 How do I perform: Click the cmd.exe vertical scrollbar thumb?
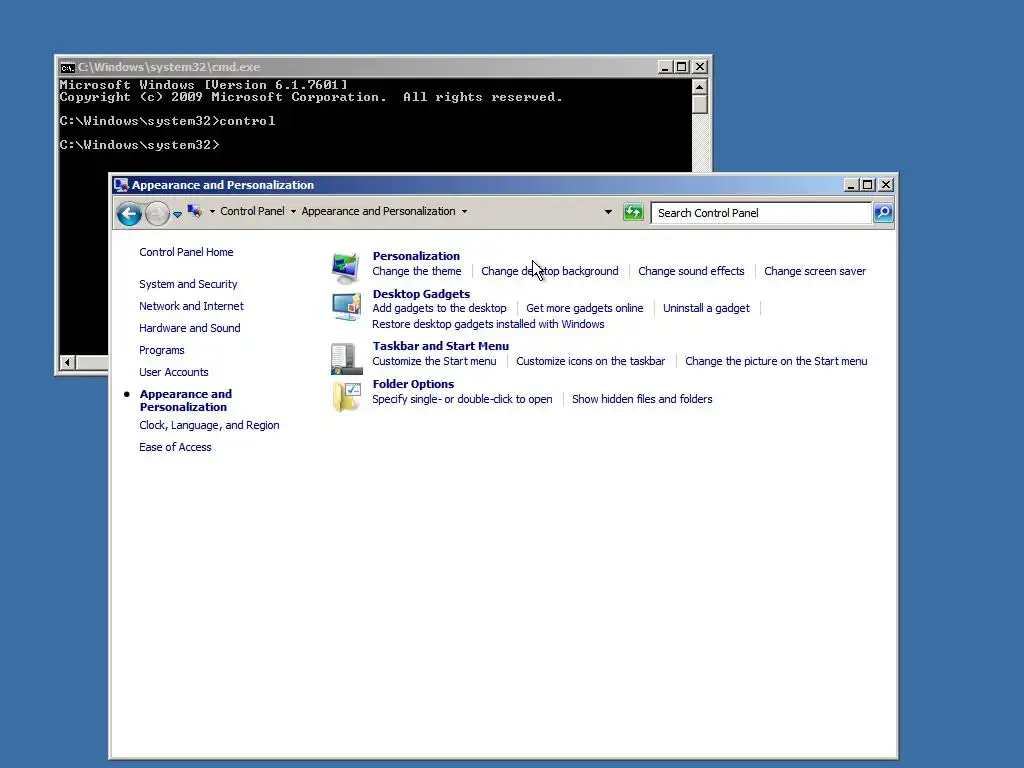pyautogui.click(x=699, y=104)
